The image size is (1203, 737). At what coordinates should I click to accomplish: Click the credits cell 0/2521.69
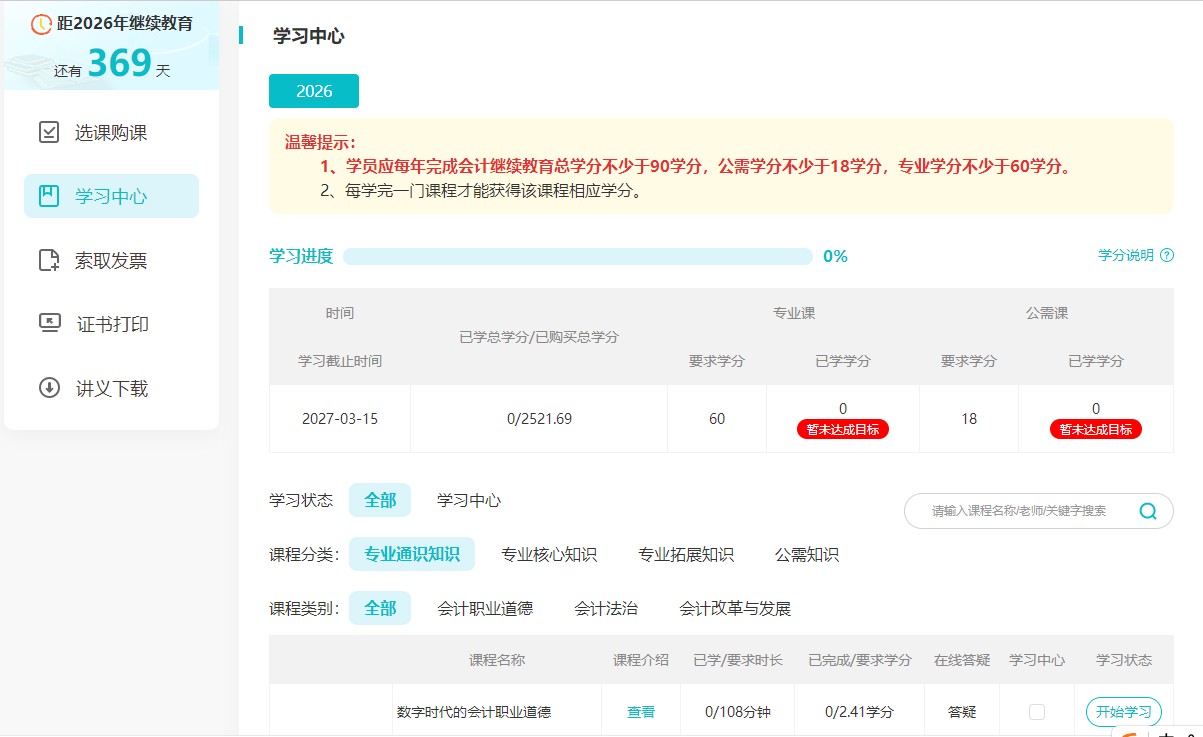[539, 419]
